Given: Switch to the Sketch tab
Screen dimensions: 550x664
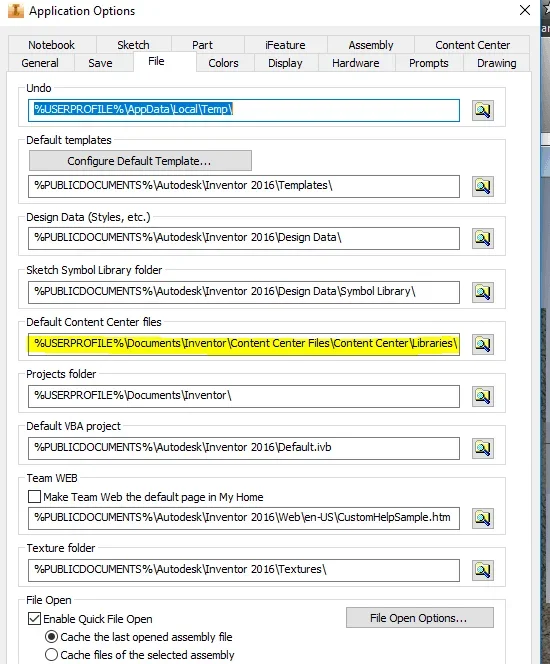Looking at the screenshot, I should pos(133,45).
